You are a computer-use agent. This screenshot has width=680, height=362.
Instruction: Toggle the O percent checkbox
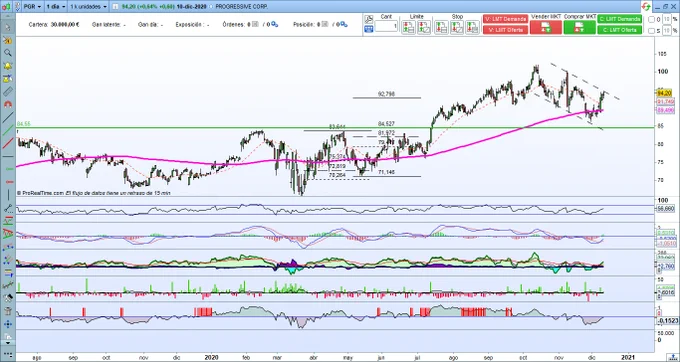click(651, 20)
